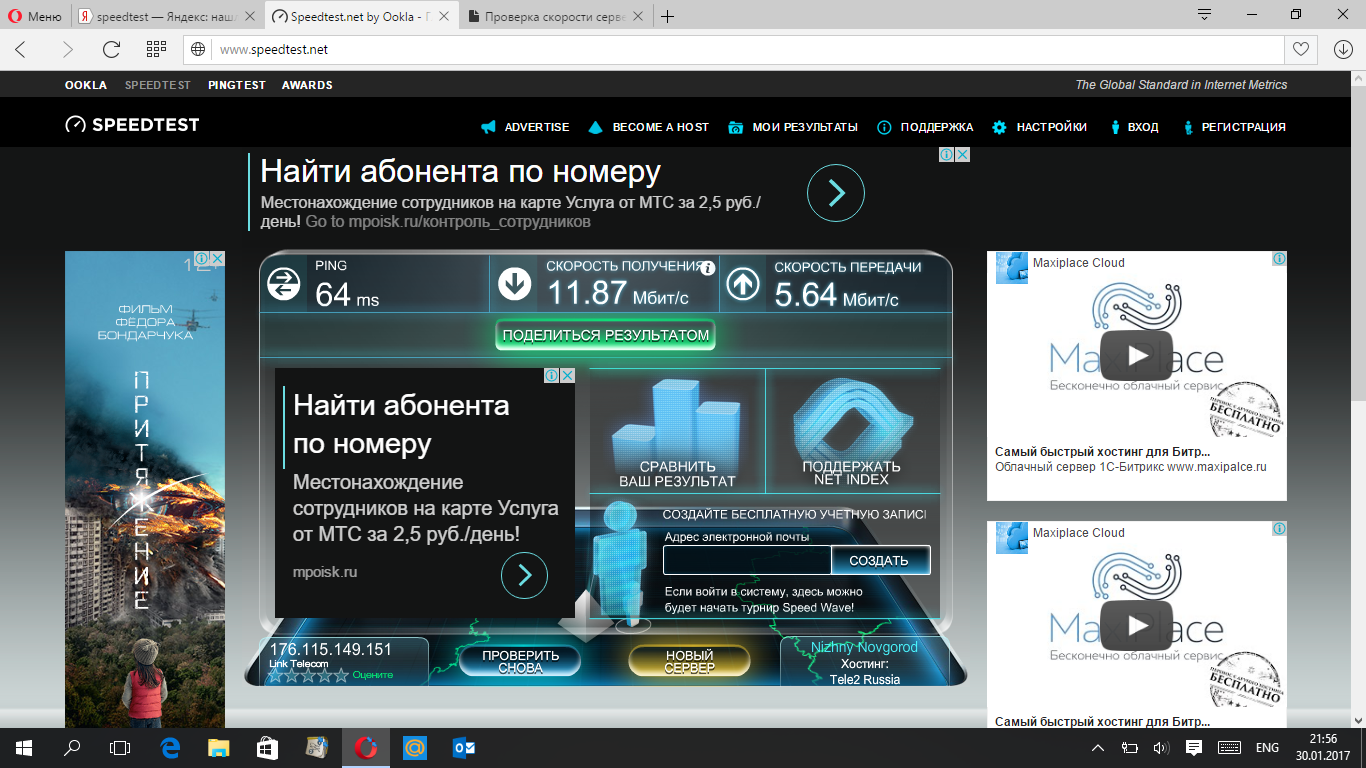Click the Оцените link
This screenshot has height=768, width=1366.
click(x=373, y=675)
